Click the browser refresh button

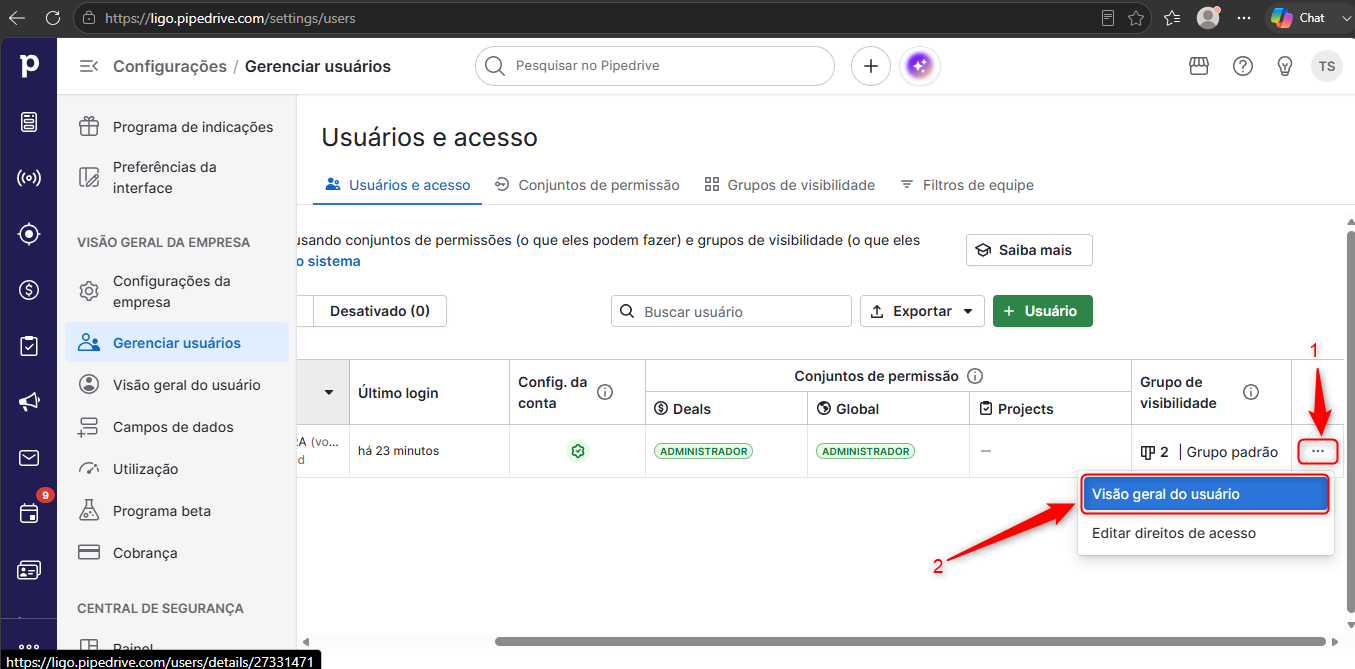(x=53, y=18)
